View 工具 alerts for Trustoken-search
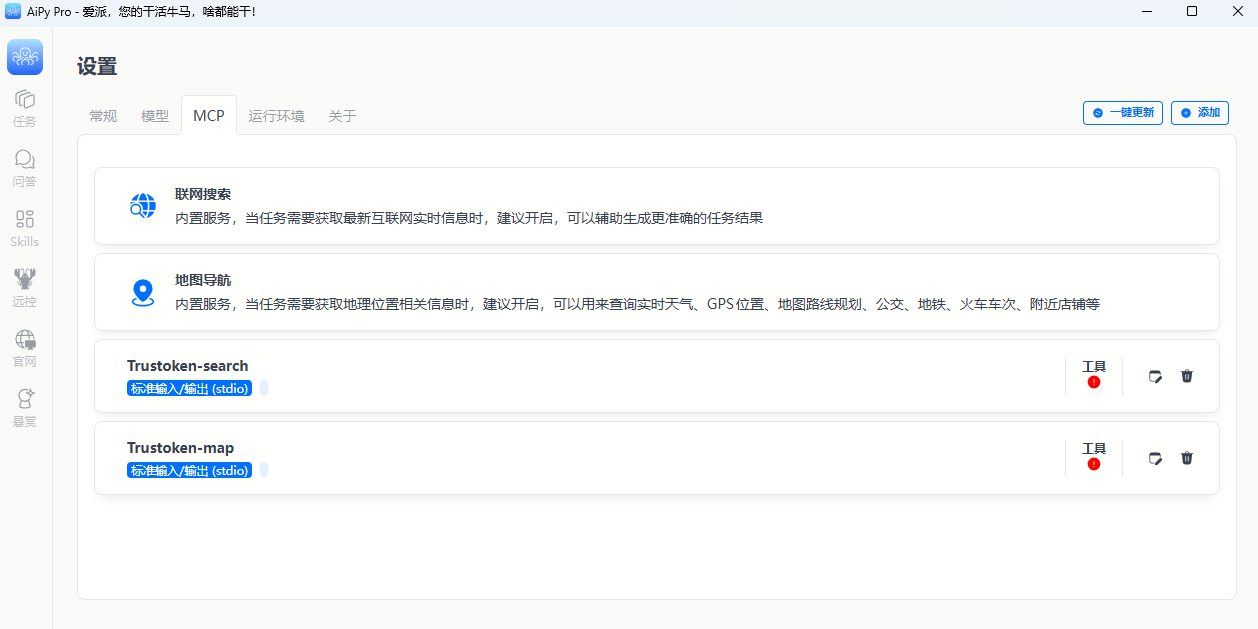This screenshot has width=1258, height=629. (1094, 374)
